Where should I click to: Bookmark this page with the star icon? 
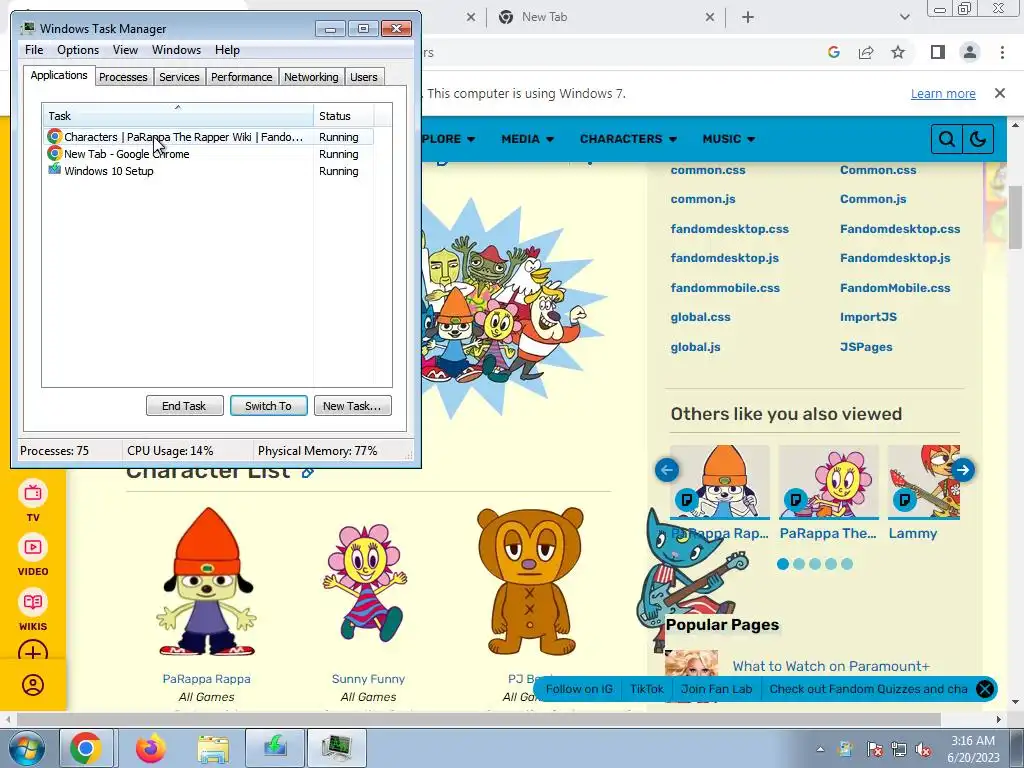898,52
